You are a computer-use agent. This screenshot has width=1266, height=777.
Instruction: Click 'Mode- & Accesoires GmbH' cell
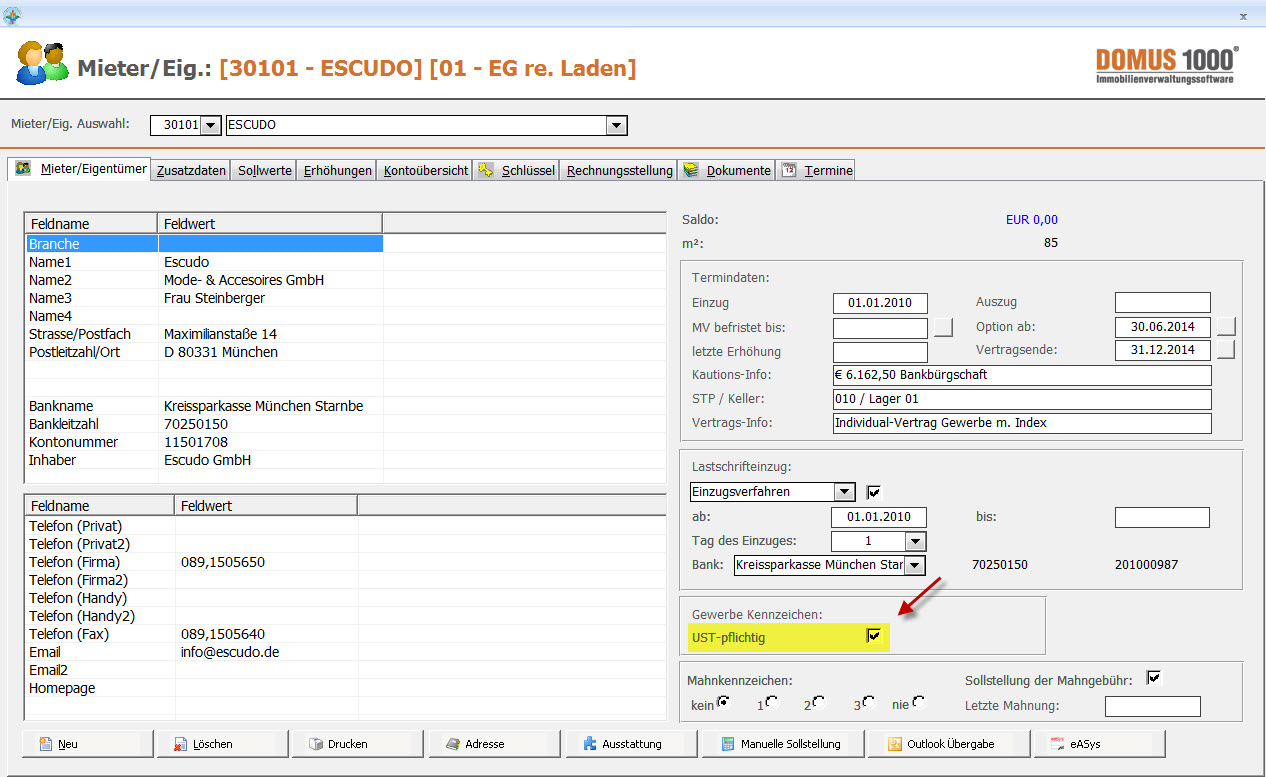point(244,280)
